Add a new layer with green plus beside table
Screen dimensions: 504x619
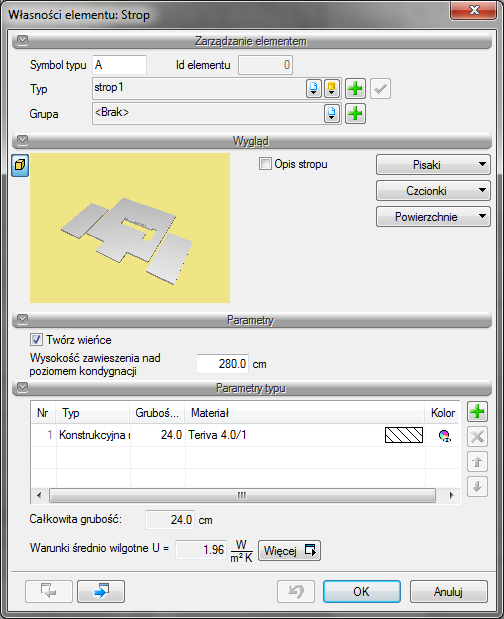pyautogui.click(x=477, y=412)
